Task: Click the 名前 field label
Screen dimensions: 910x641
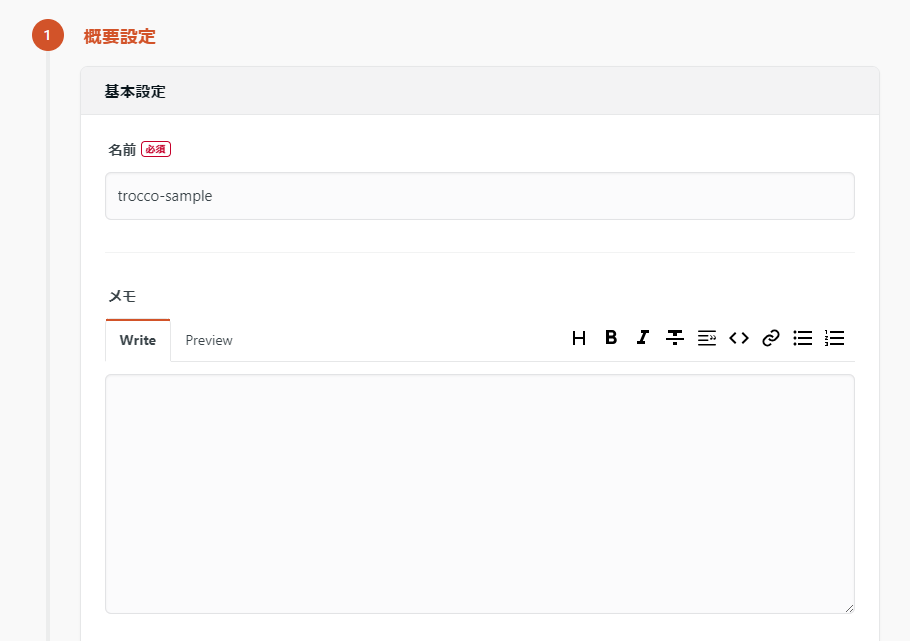Action: pos(122,150)
